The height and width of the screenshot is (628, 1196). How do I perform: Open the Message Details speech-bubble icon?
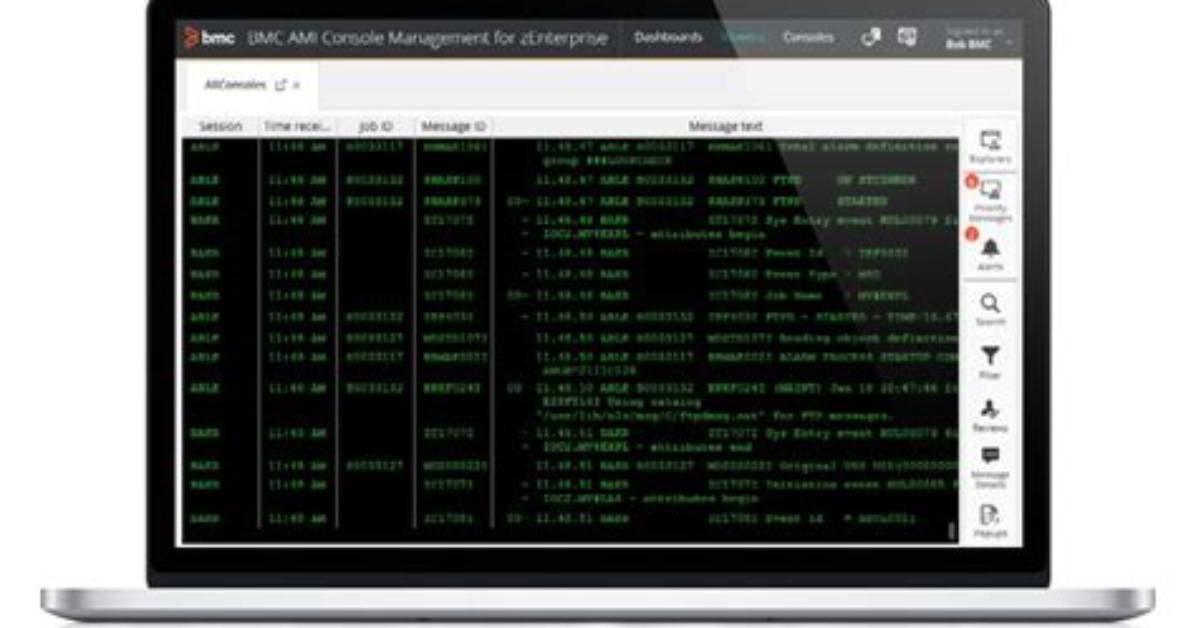pyautogui.click(x=990, y=456)
